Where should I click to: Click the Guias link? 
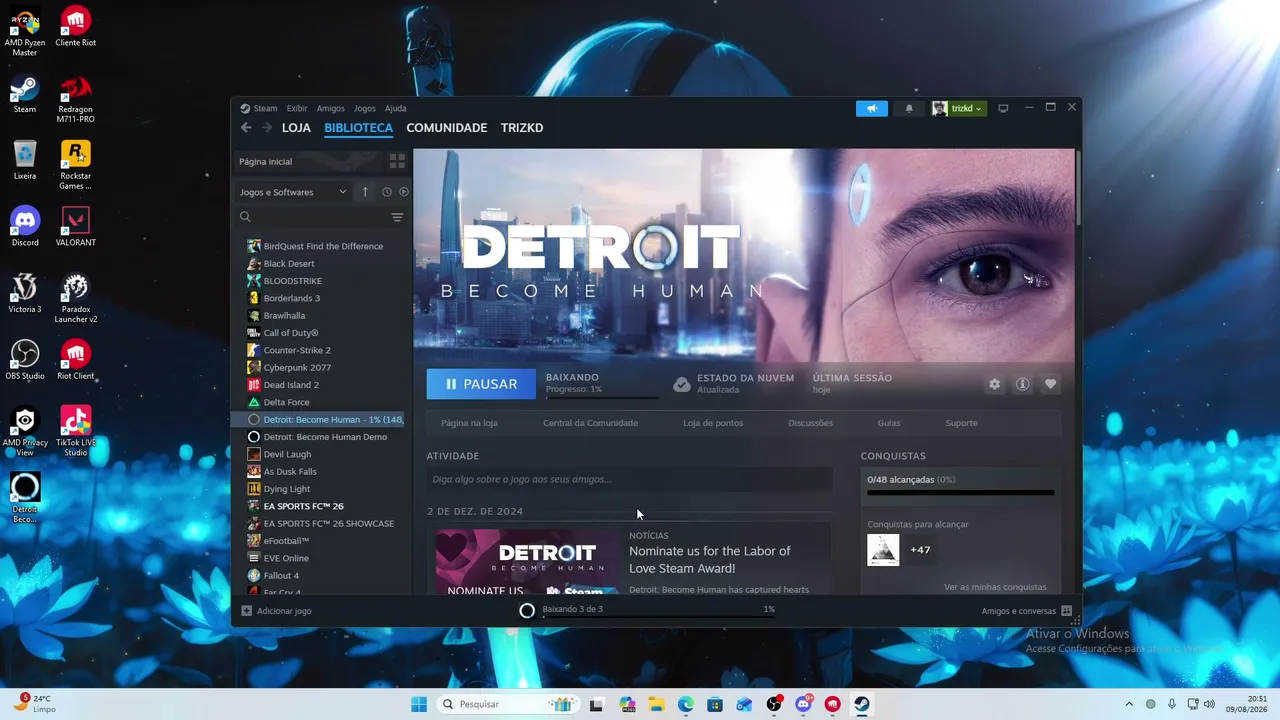point(889,423)
